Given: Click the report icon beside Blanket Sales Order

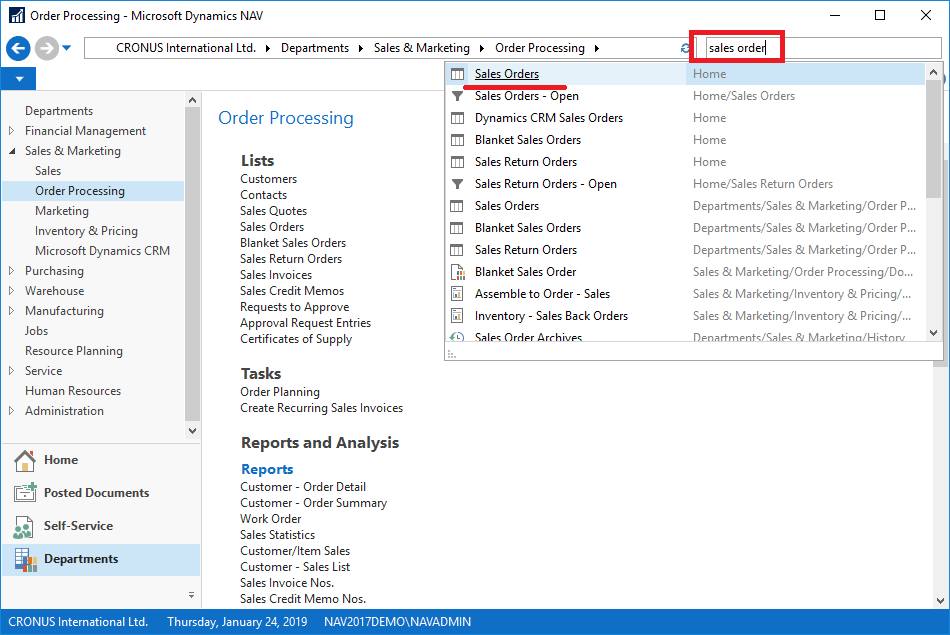Looking at the screenshot, I should [x=457, y=272].
